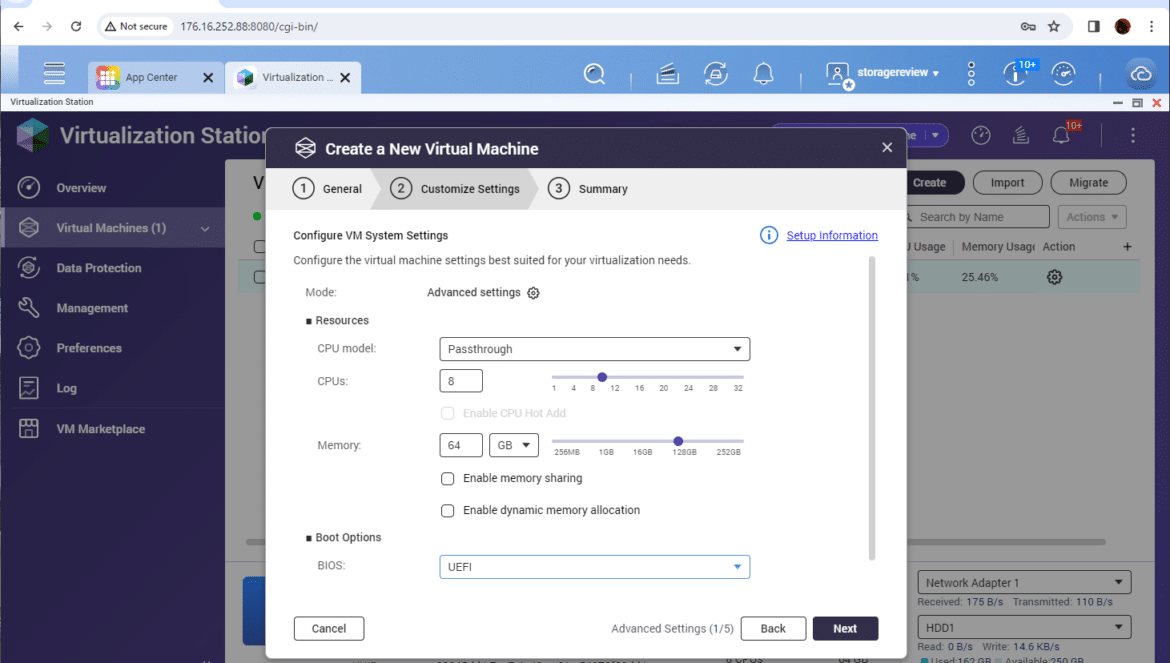Collapse the Virtual Machines sidebar chevron
The height and width of the screenshot is (663, 1170).
tap(205, 228)
